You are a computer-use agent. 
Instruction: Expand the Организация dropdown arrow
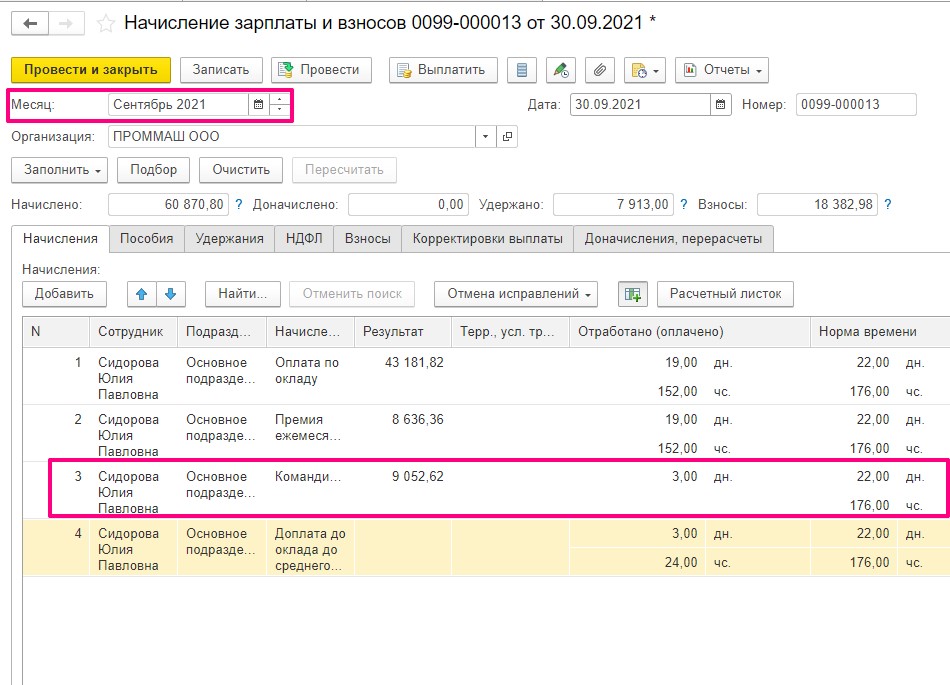click(485, 136)
